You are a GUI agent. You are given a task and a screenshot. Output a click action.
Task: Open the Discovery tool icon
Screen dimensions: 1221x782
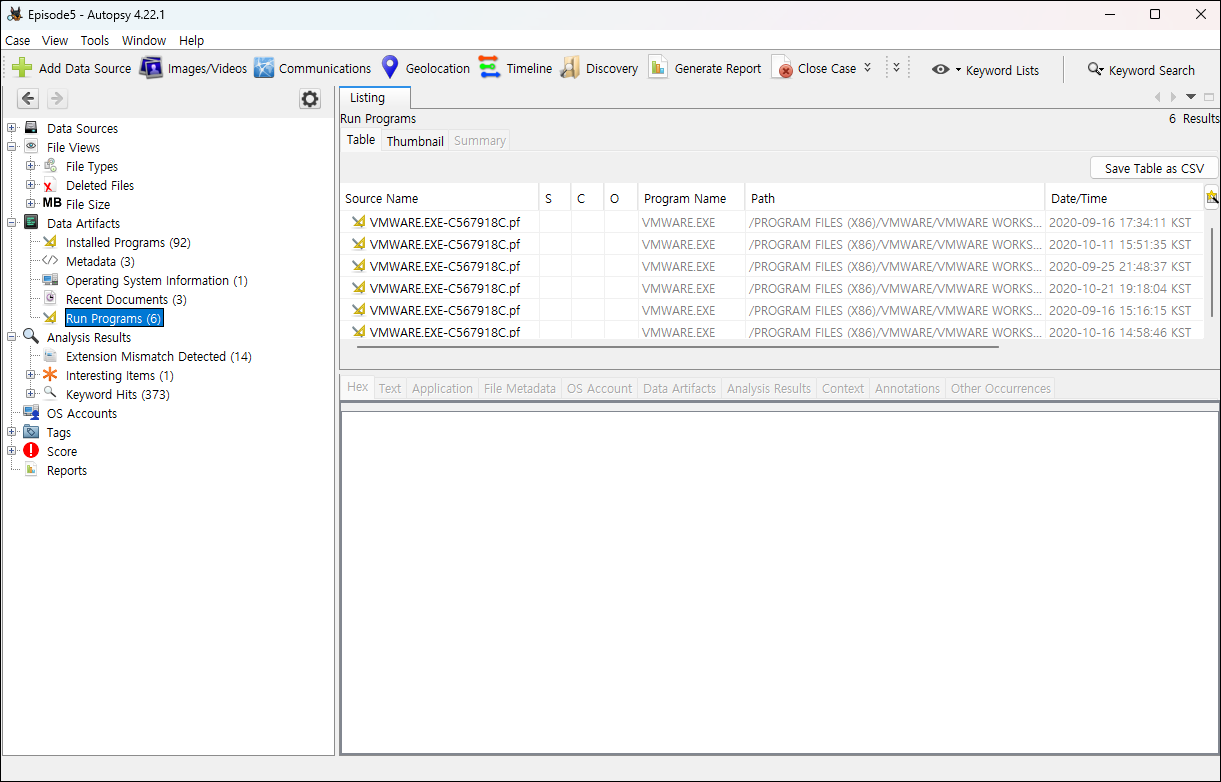click(570, 68)
